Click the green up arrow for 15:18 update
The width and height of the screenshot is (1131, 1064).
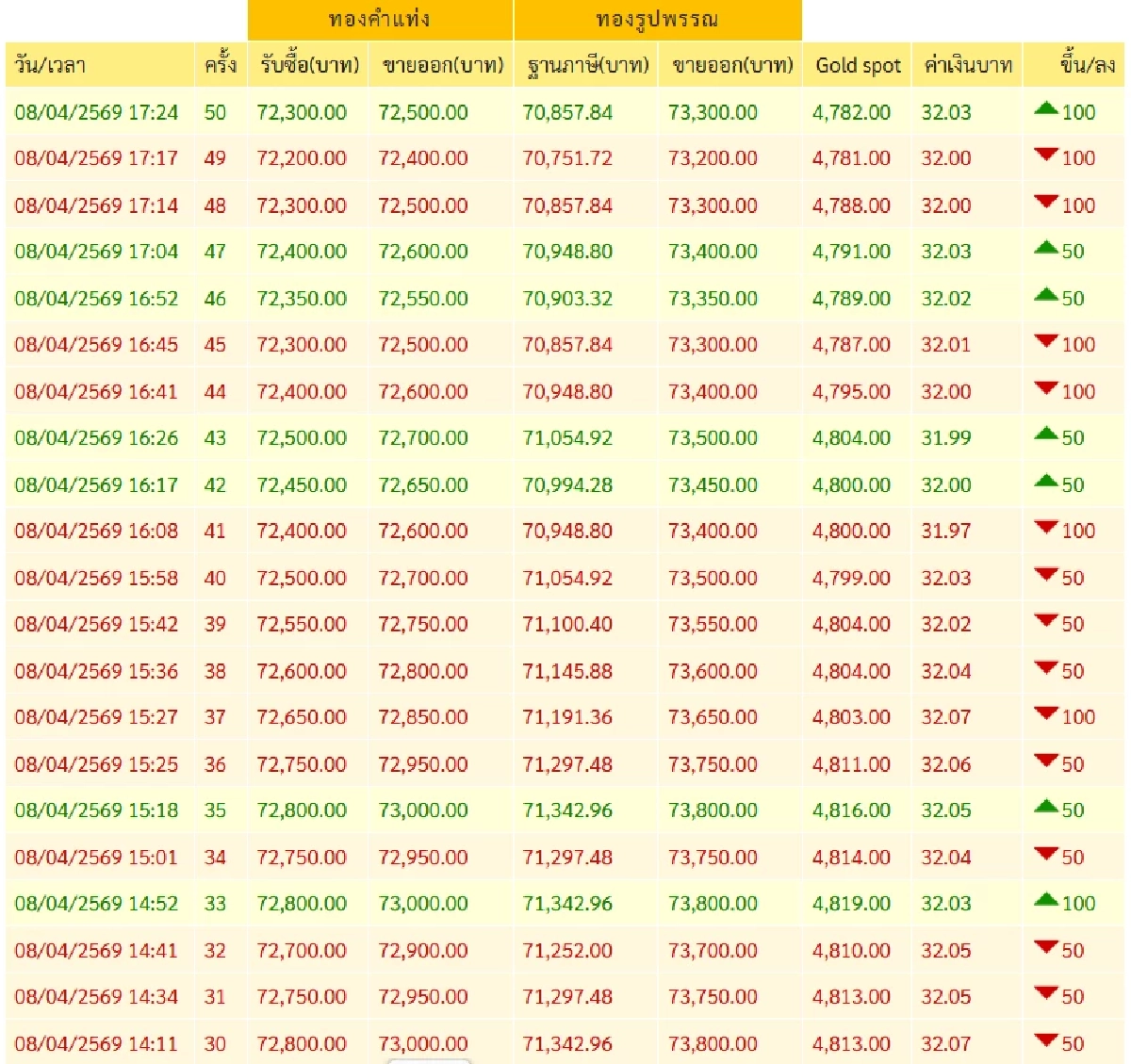[1045, 808]
